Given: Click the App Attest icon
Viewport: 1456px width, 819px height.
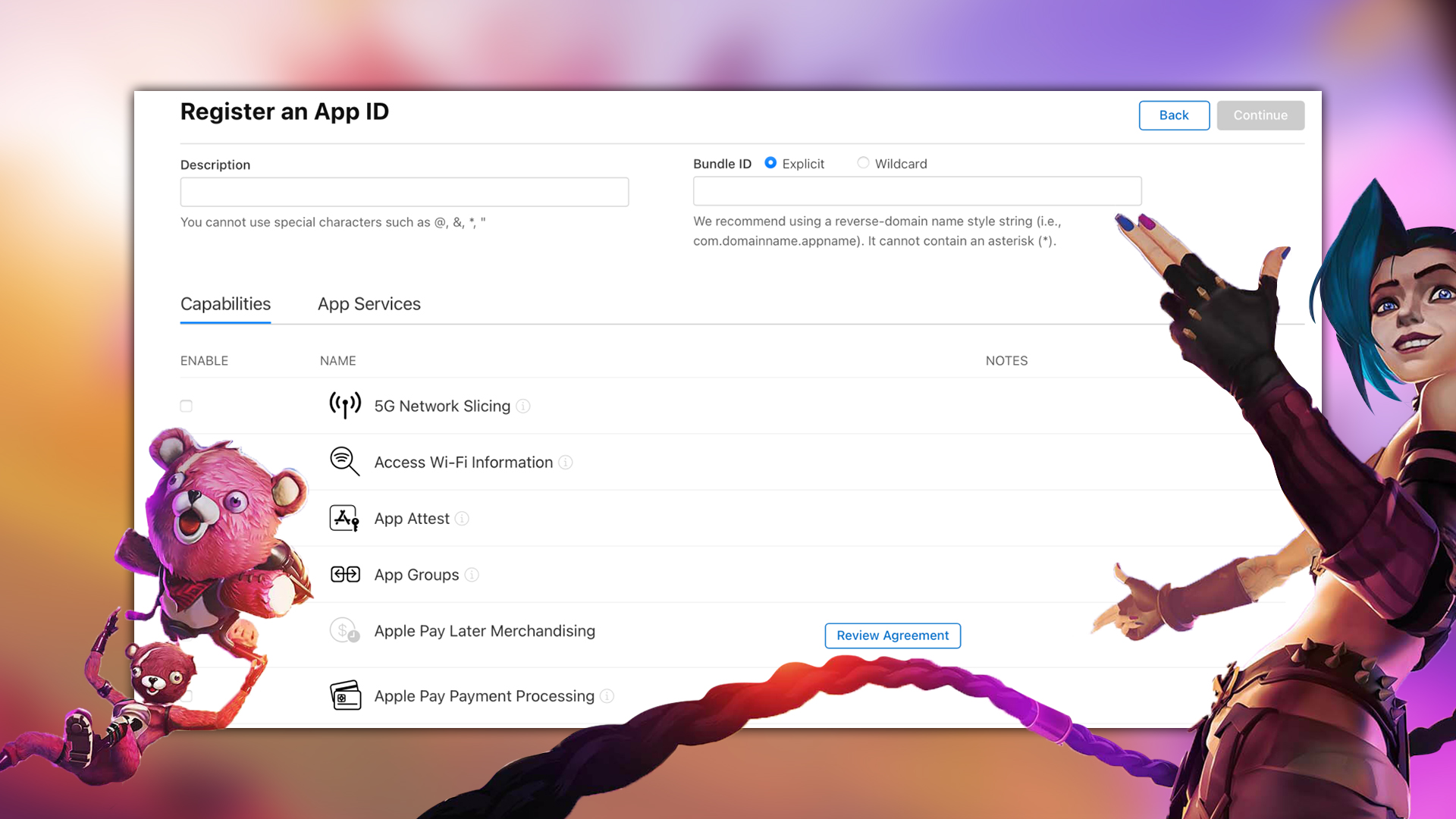Looking at the screenshot, I should tap(345, 519).
